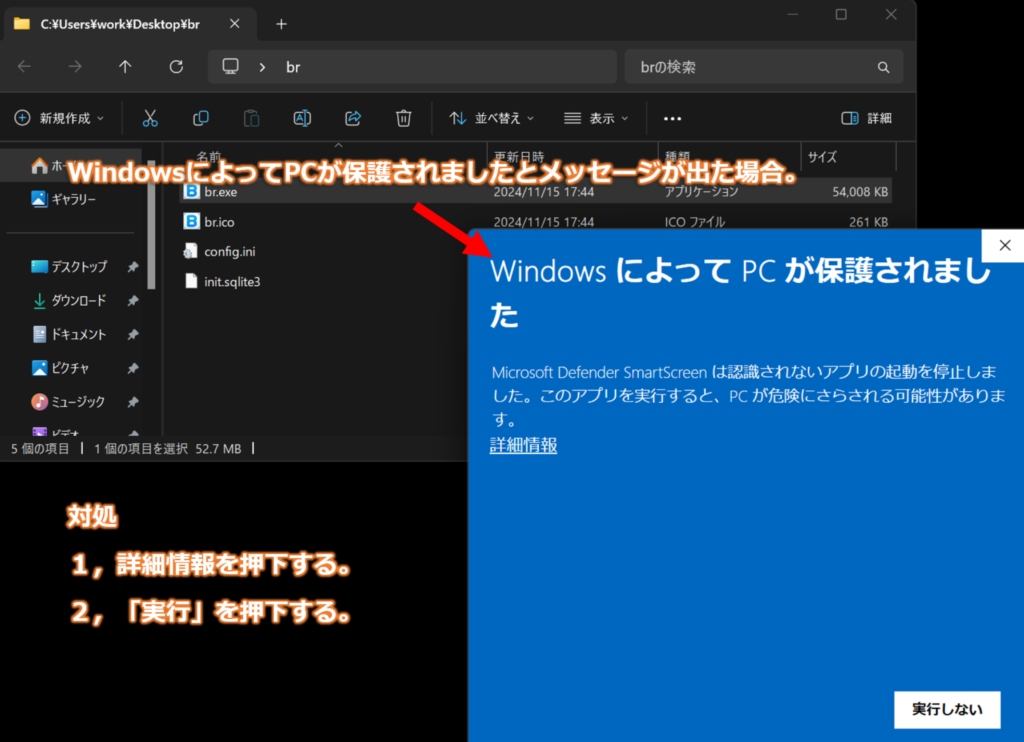The width and height of the screenshot is (1024, 742).
Task: Sort by the サイズ column header
Action: (822, 157)
